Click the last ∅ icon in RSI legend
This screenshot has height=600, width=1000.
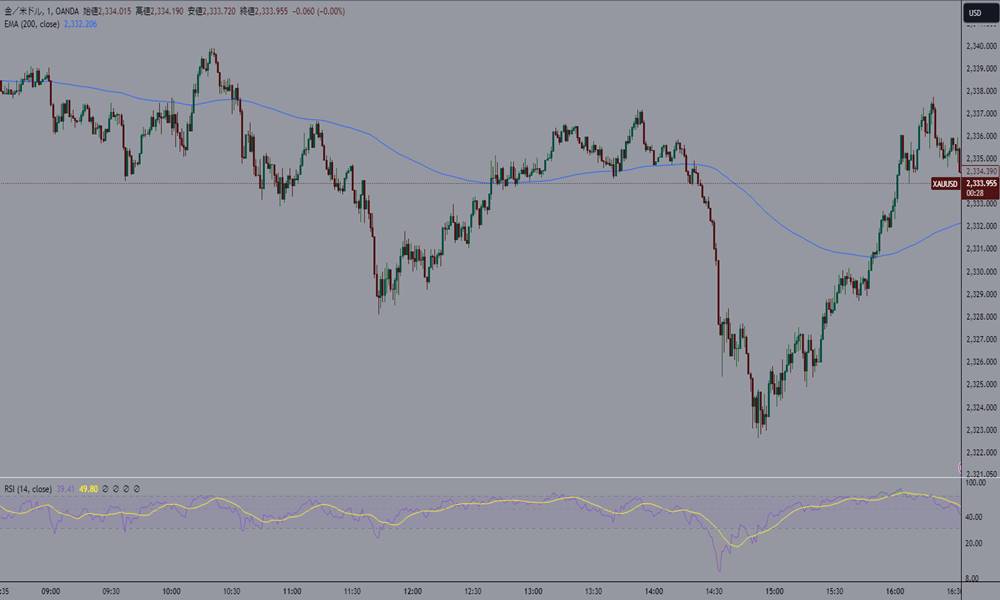[x=136, y=488]
